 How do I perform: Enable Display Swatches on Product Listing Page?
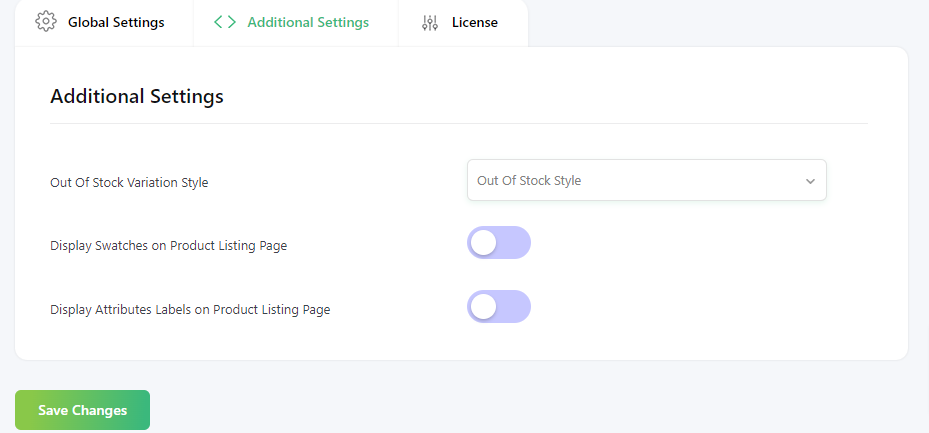click(499, 243)
